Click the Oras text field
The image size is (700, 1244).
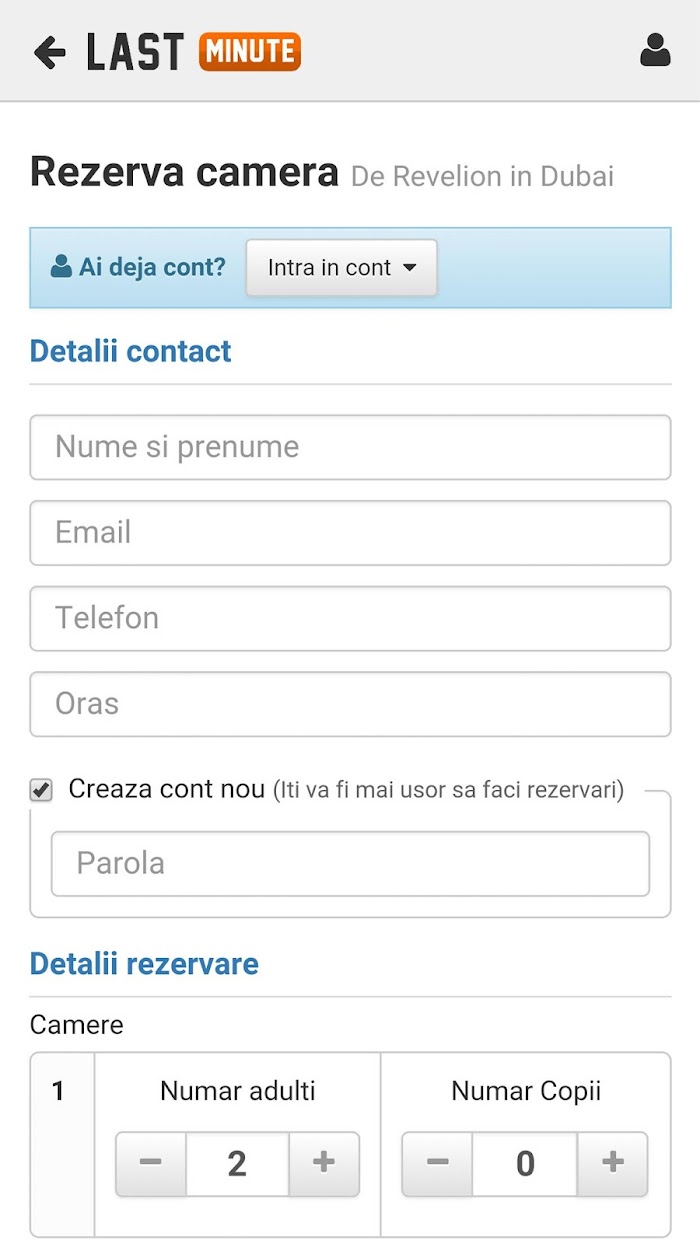tap(350, 704)
